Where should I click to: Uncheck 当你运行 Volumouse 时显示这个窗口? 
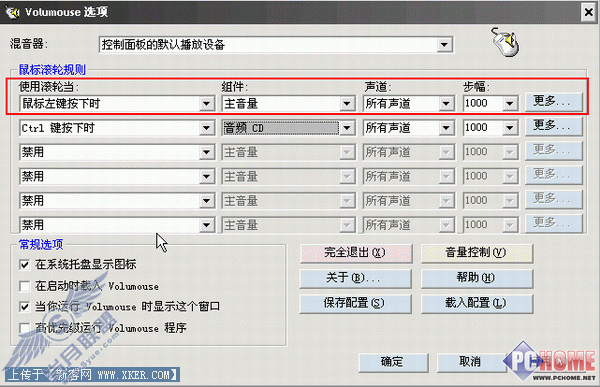pos(24,307)
